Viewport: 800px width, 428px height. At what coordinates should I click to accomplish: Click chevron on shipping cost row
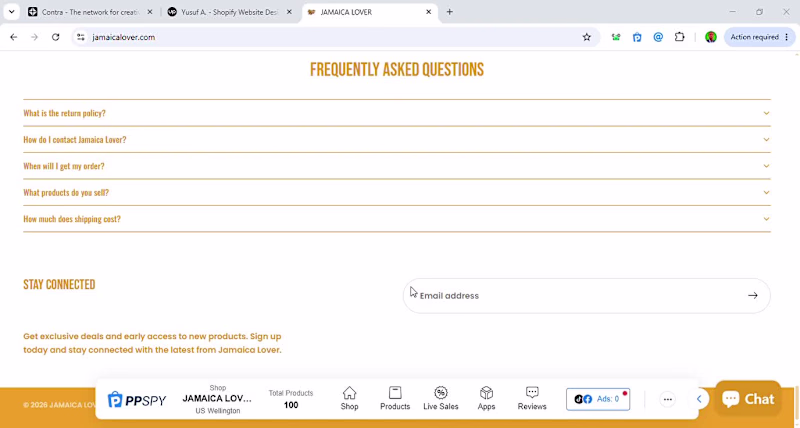pos(766,219)
